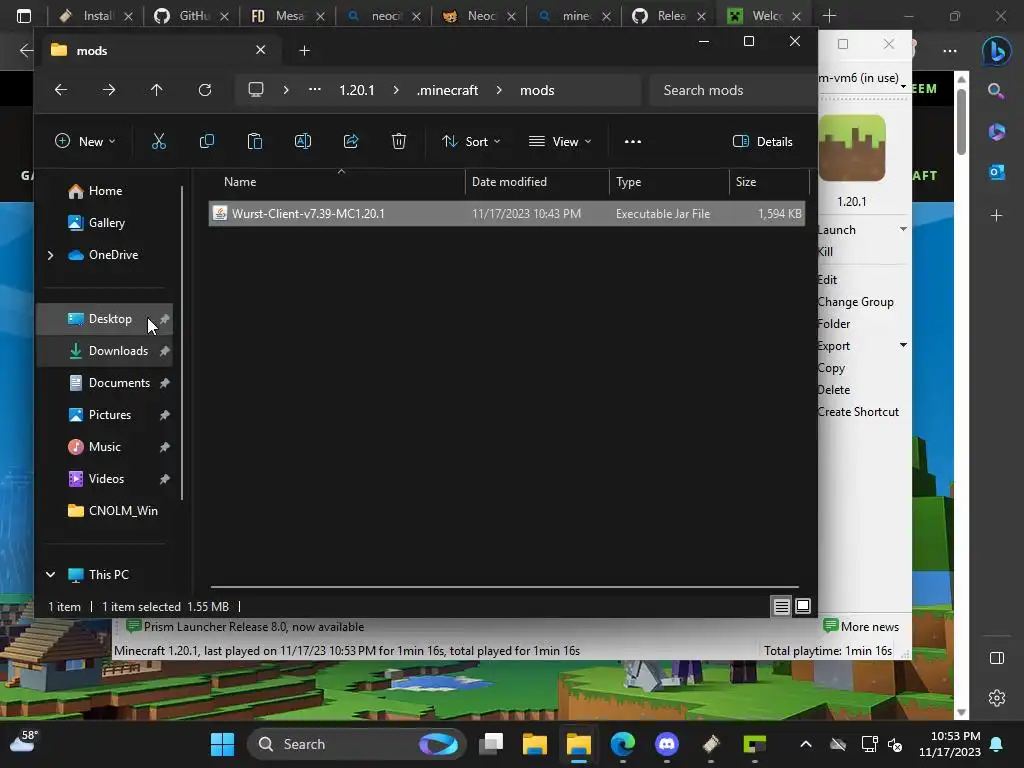Select the Wurst-Client-v7.39-MC1.20.1 file

[x=506, y=214]
